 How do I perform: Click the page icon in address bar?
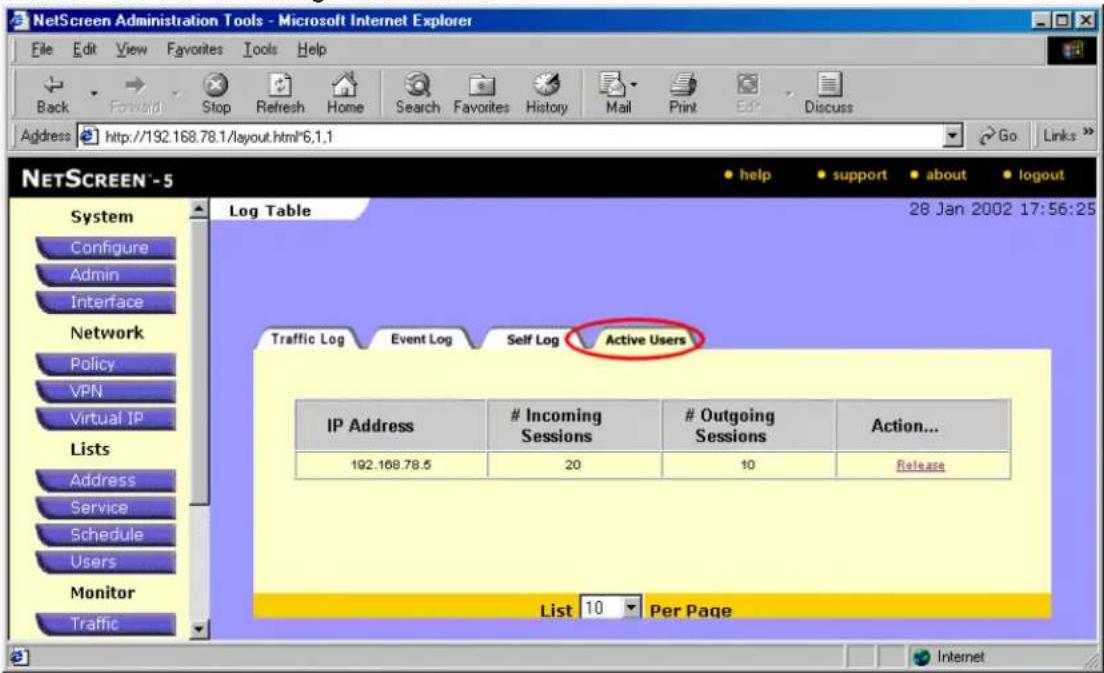coord(88,136)
